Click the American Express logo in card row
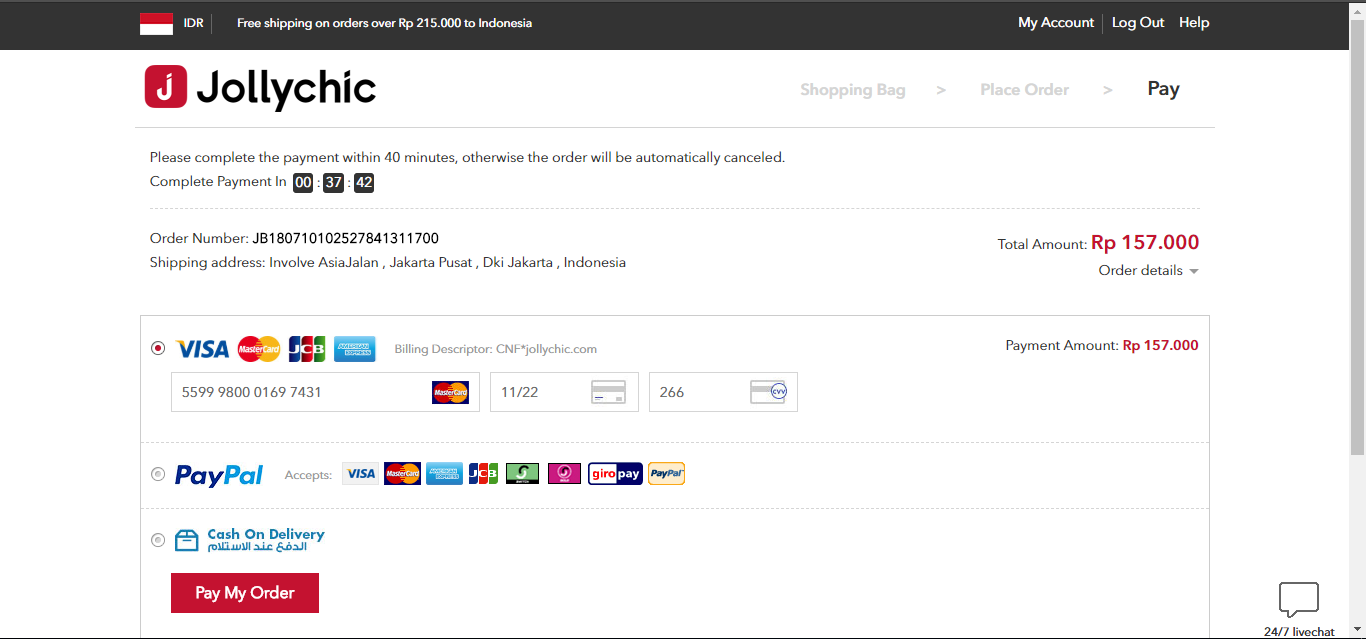This screenshot has height=639, width=1366. (355, 349)
